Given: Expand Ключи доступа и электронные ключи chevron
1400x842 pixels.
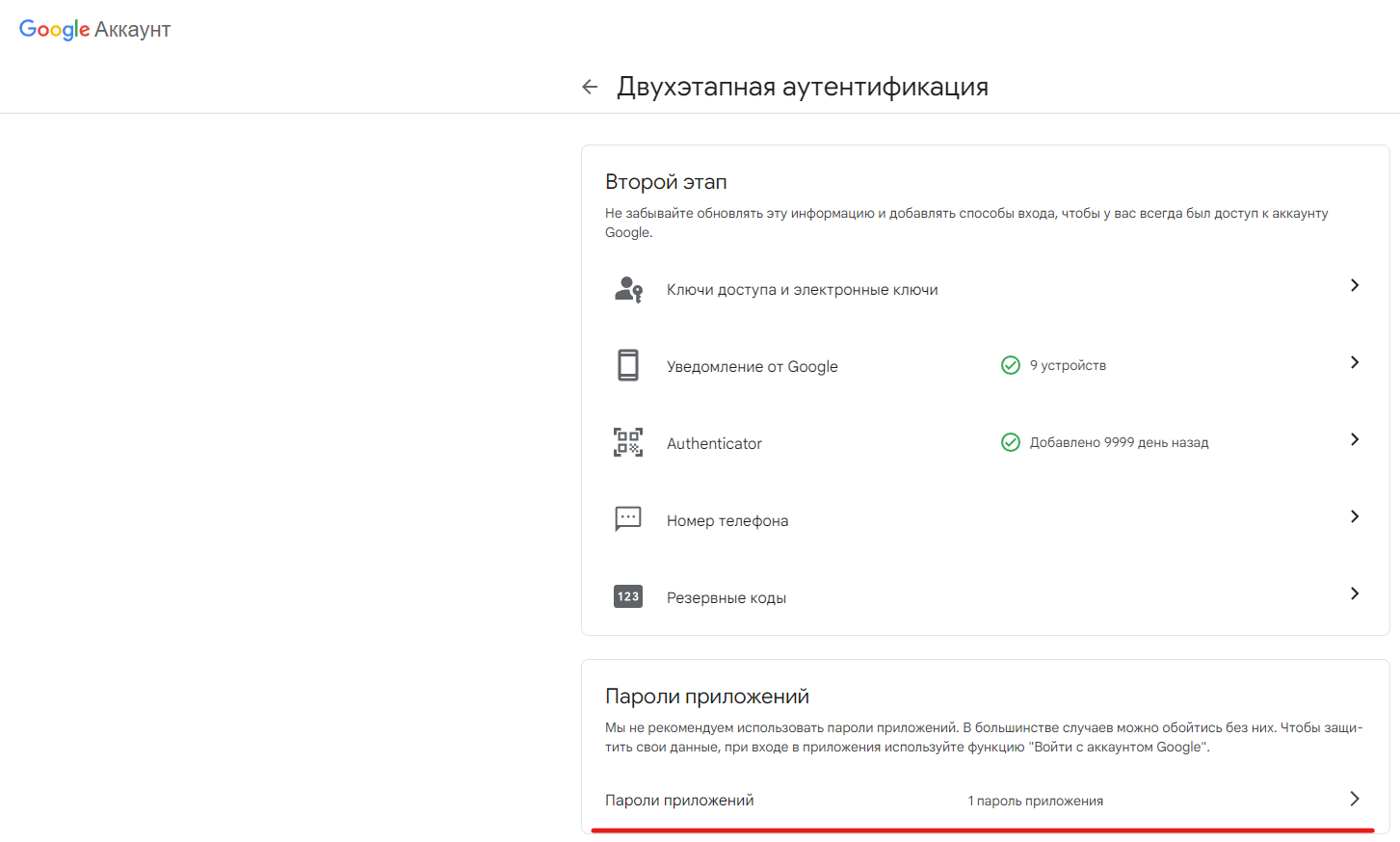Looking at the screenshot, I should 1355,285.
